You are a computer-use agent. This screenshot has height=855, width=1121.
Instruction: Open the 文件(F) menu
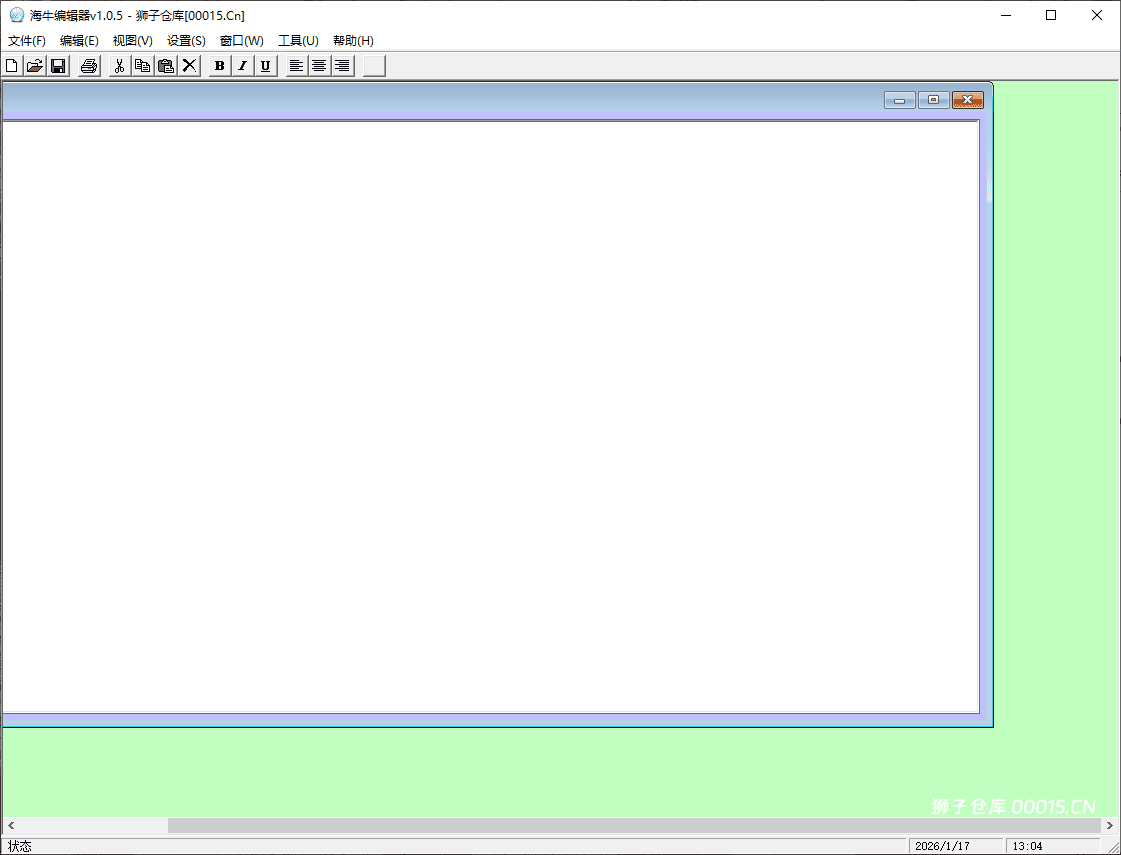[27, 41]
